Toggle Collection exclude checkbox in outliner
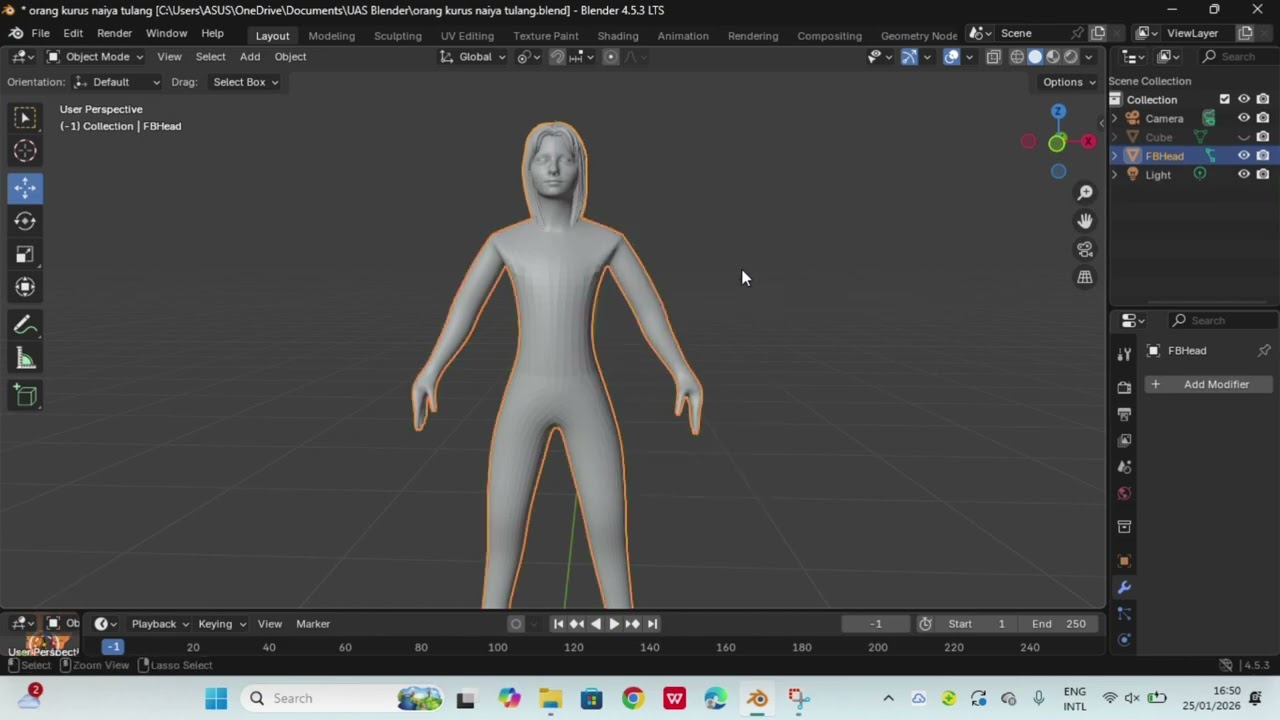Image resolution: width=1280 pixels, height=720 pixels. [1225, 99]
